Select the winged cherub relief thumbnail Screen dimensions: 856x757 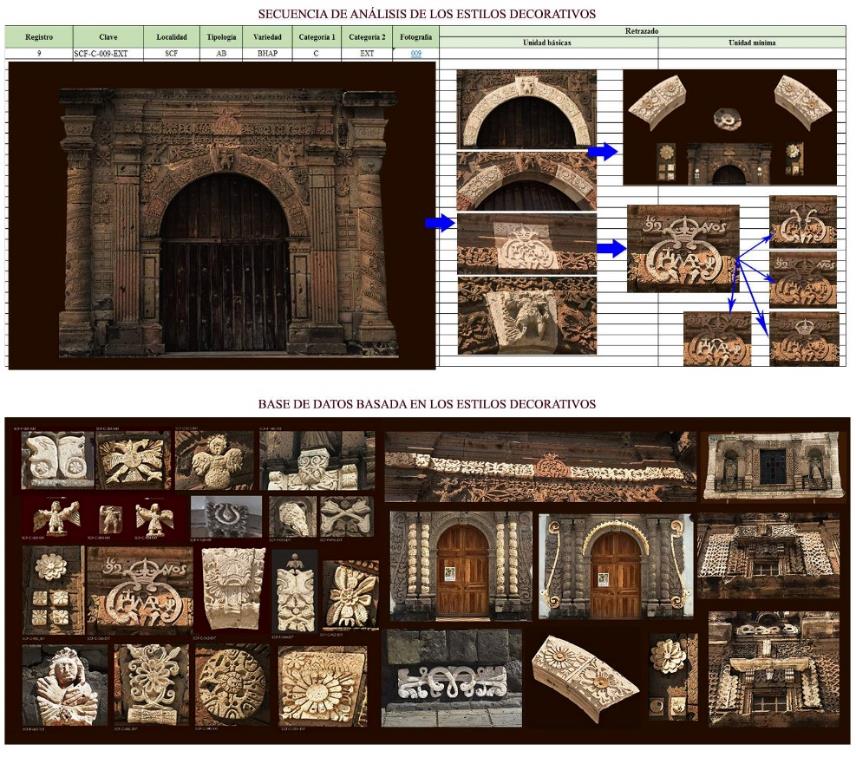pyautogui.click(x=215, y=460)
